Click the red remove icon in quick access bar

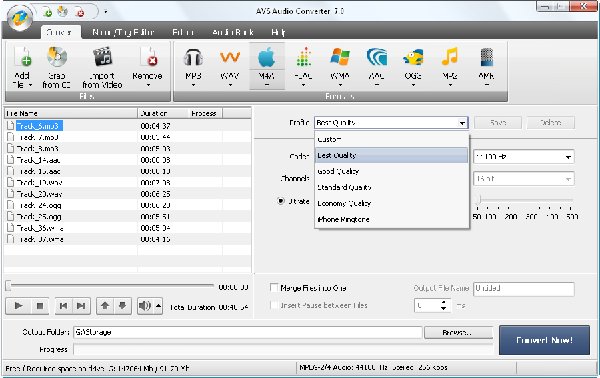coord(80,13)
